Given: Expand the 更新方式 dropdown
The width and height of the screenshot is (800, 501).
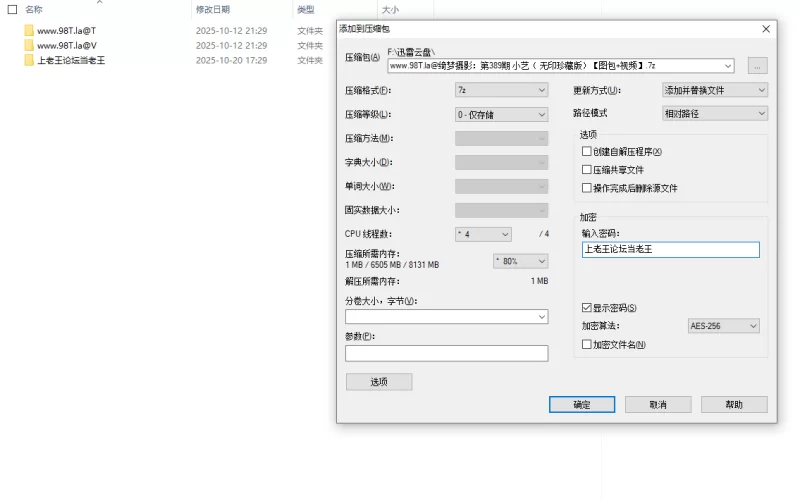Looking at the screenshot, I should pyautogui.click(x=714, y=90).
